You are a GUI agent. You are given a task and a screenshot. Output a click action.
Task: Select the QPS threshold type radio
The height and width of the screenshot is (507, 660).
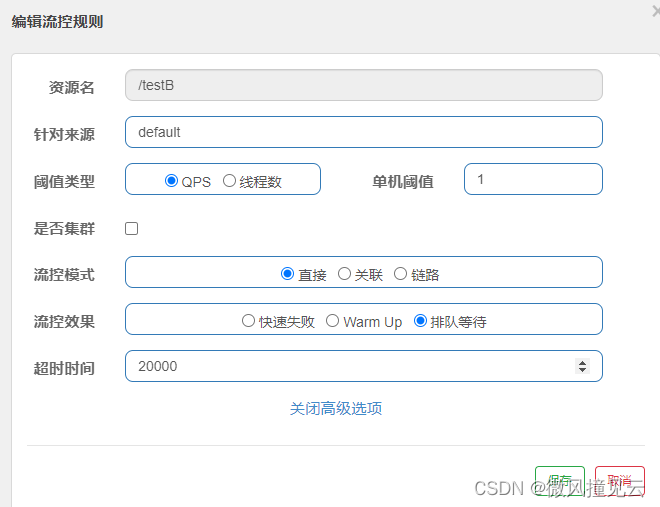[171, 181]
